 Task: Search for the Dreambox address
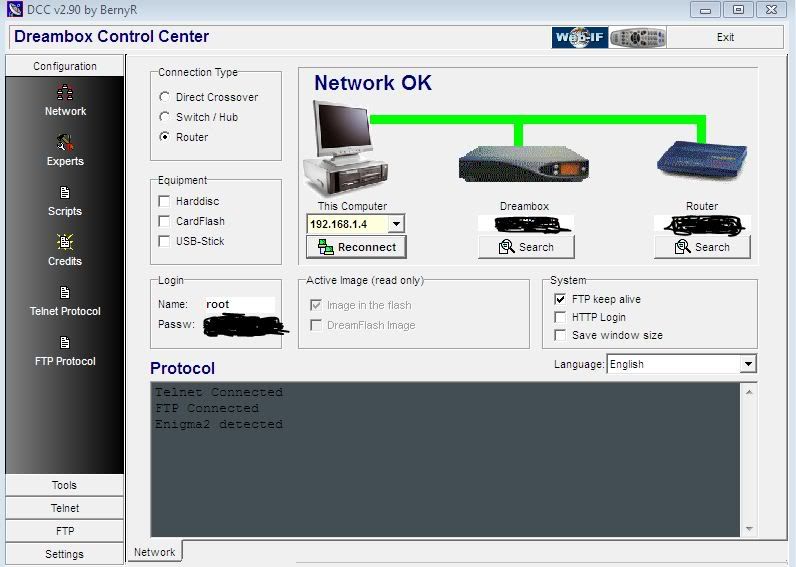click(x=526, y=247)
